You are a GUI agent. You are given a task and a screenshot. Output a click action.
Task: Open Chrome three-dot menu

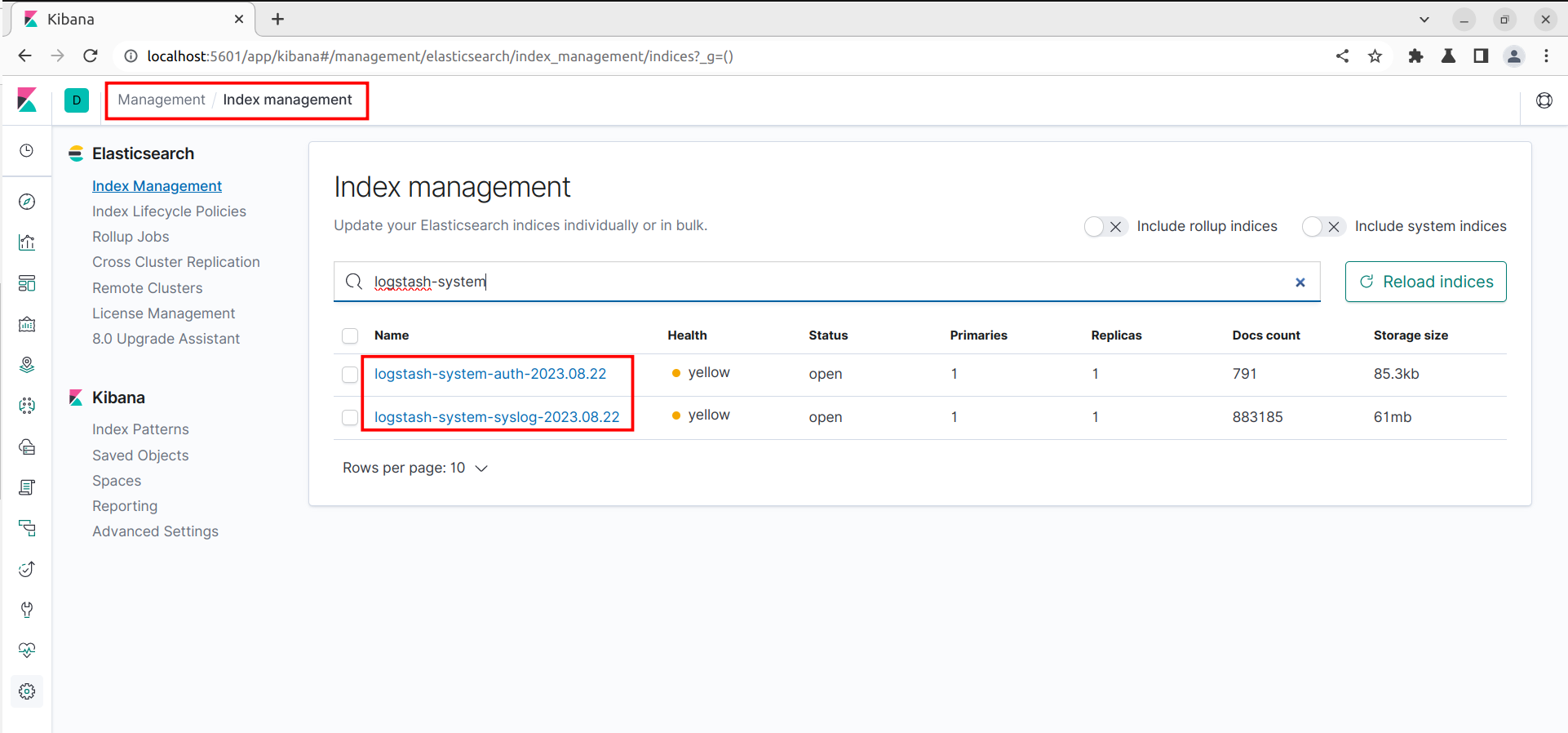1547,56
